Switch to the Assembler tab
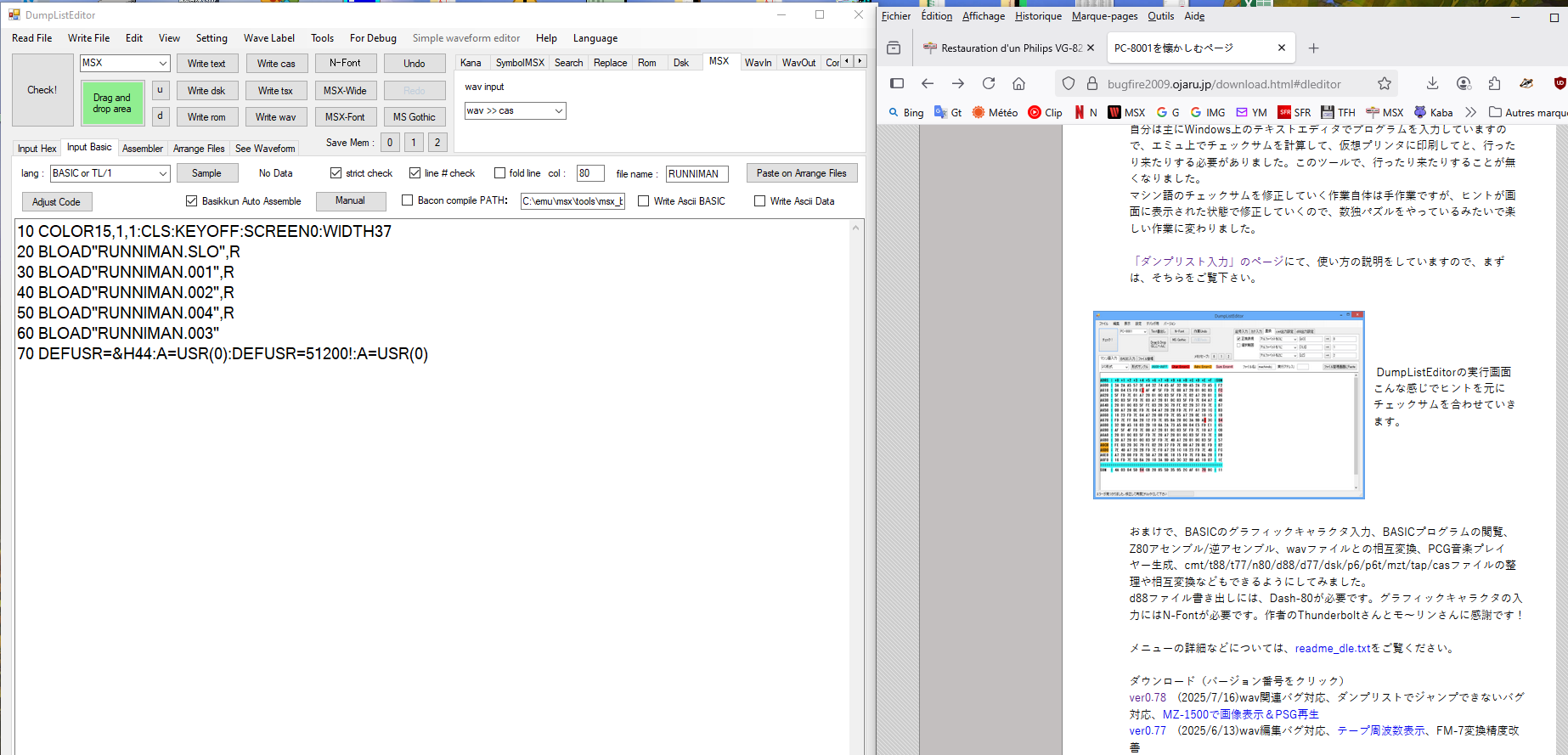Screen dimensions: 1568x755 pos(142,149)
